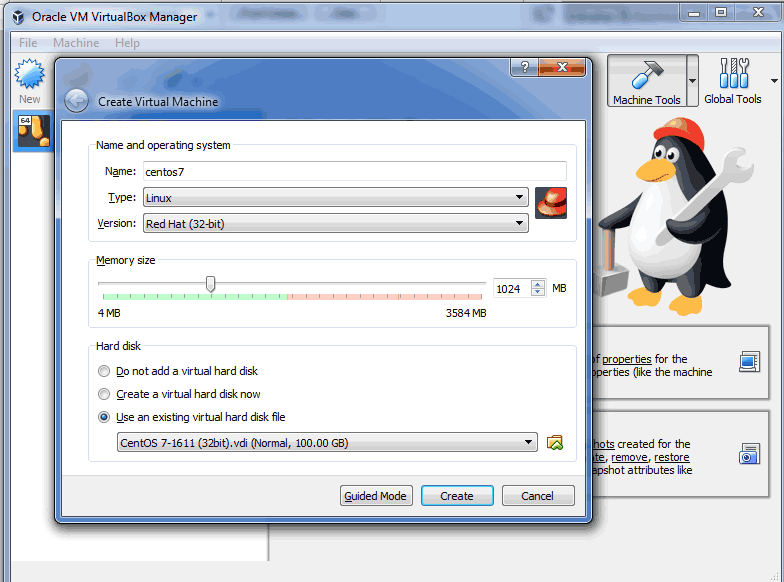
Task: Open the Machine Tools hammer icon
Action: (x=647, y=74)
